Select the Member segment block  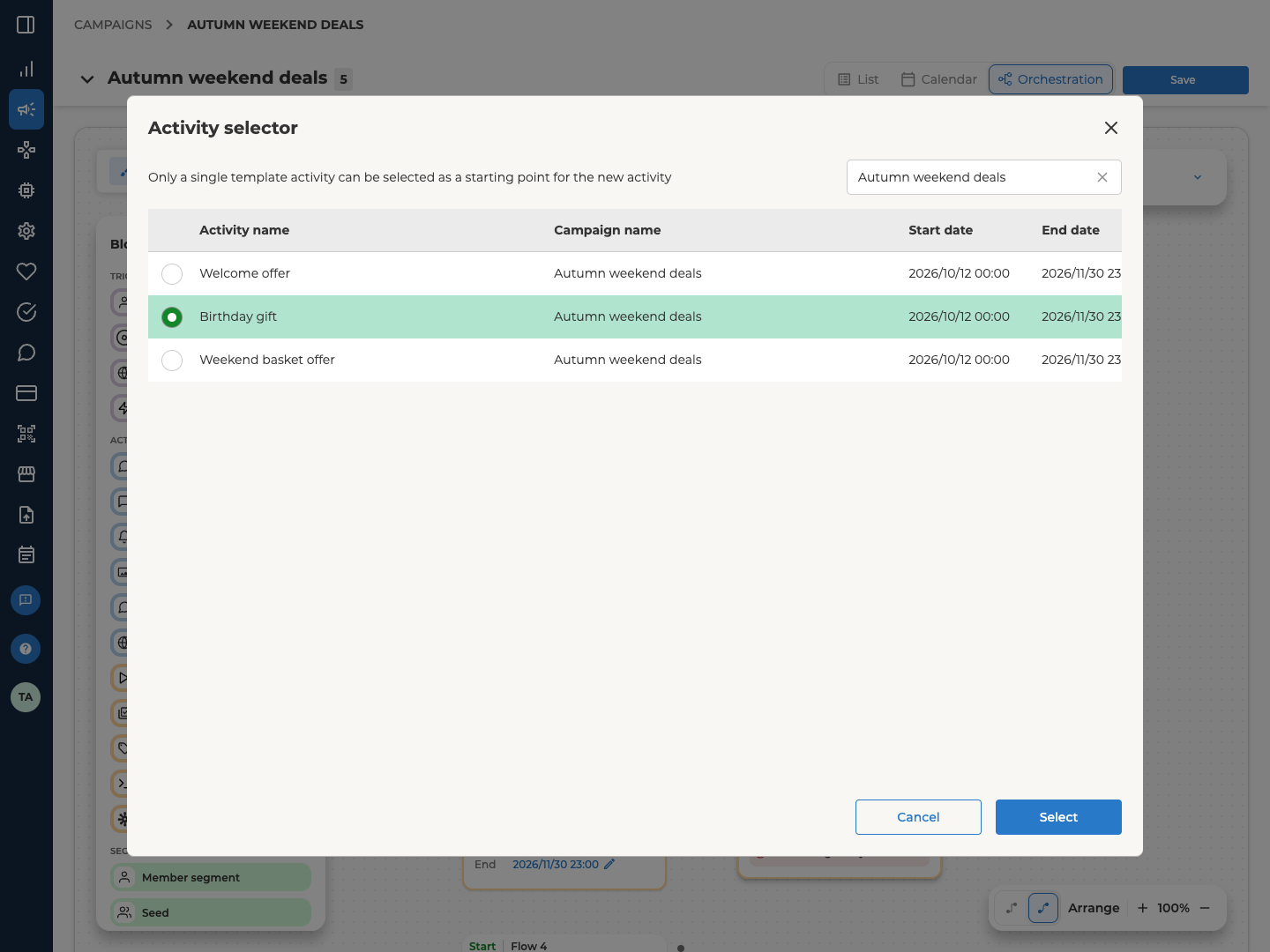(x=211, y=877)
